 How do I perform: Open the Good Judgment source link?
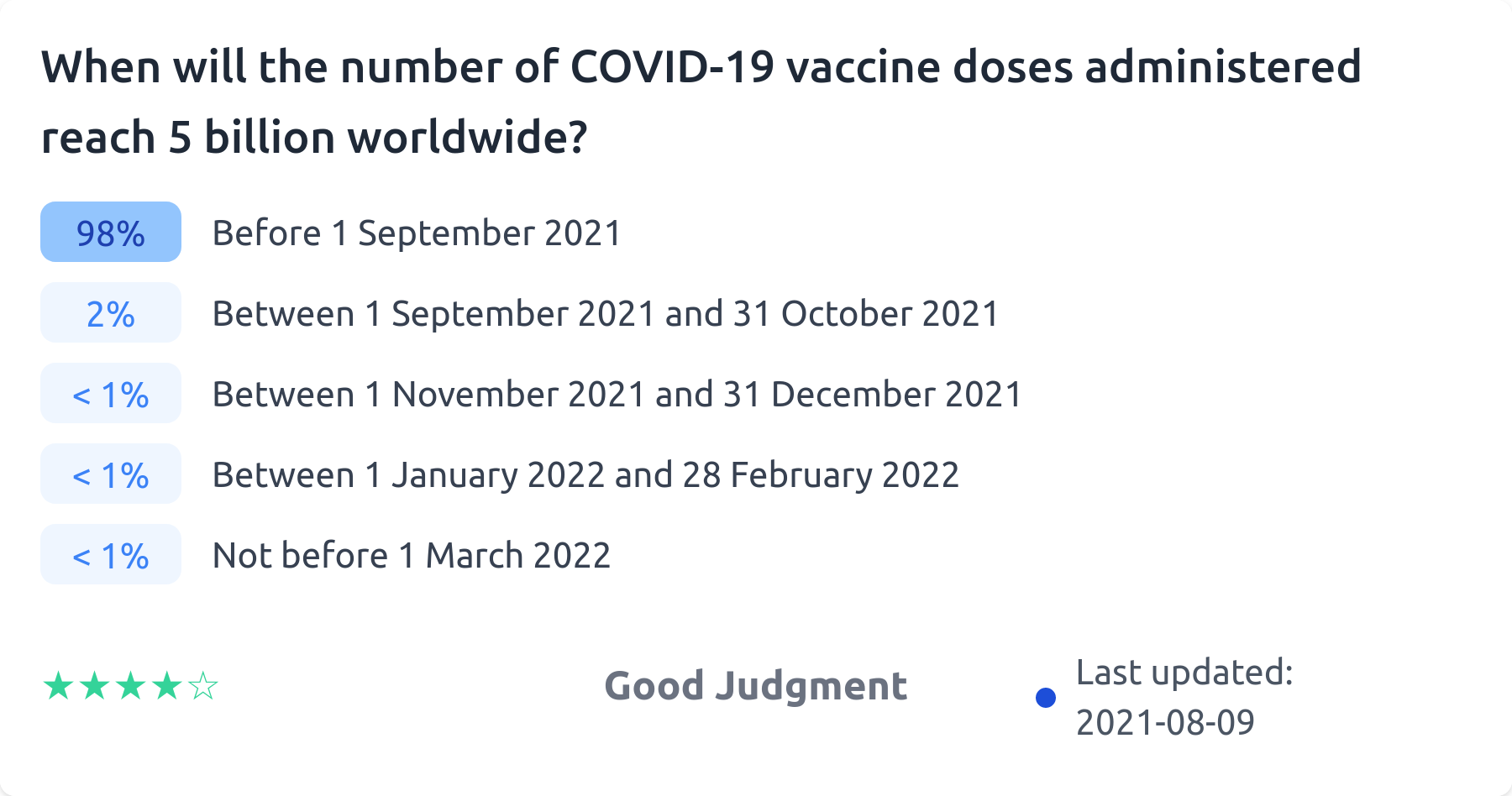756,686
